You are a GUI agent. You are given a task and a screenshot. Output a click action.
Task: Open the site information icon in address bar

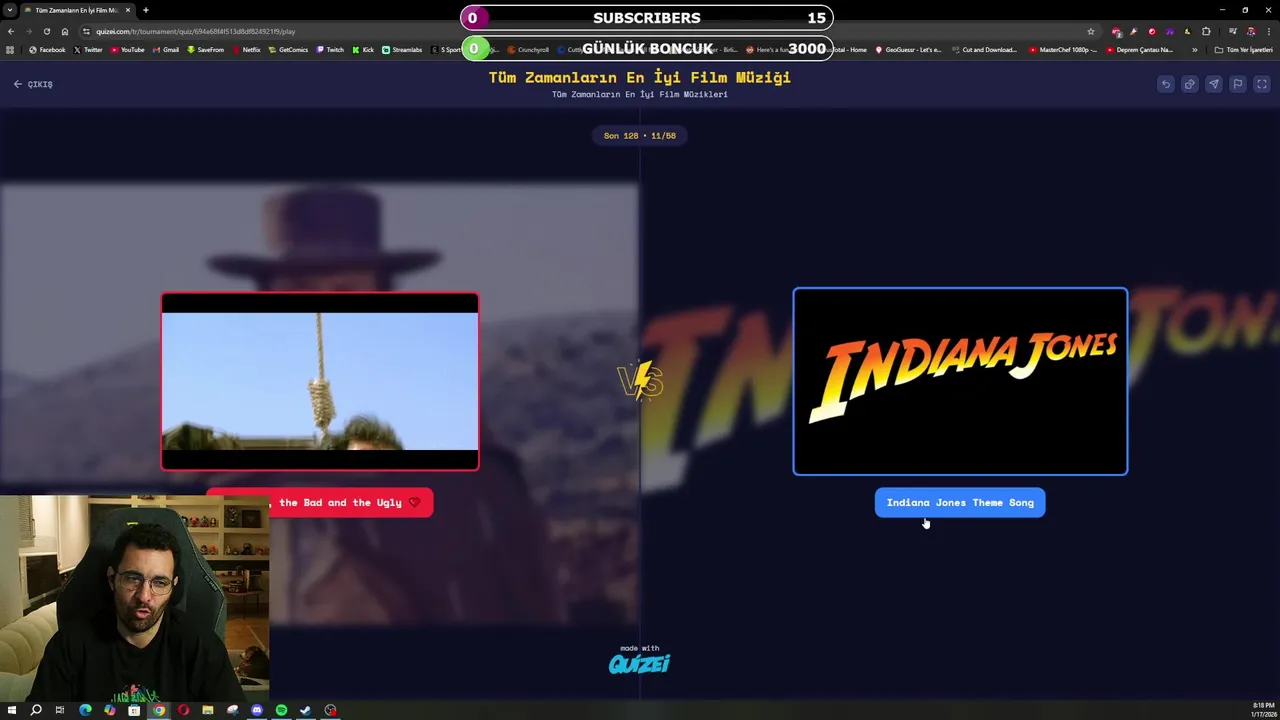[x=86, y=31]
